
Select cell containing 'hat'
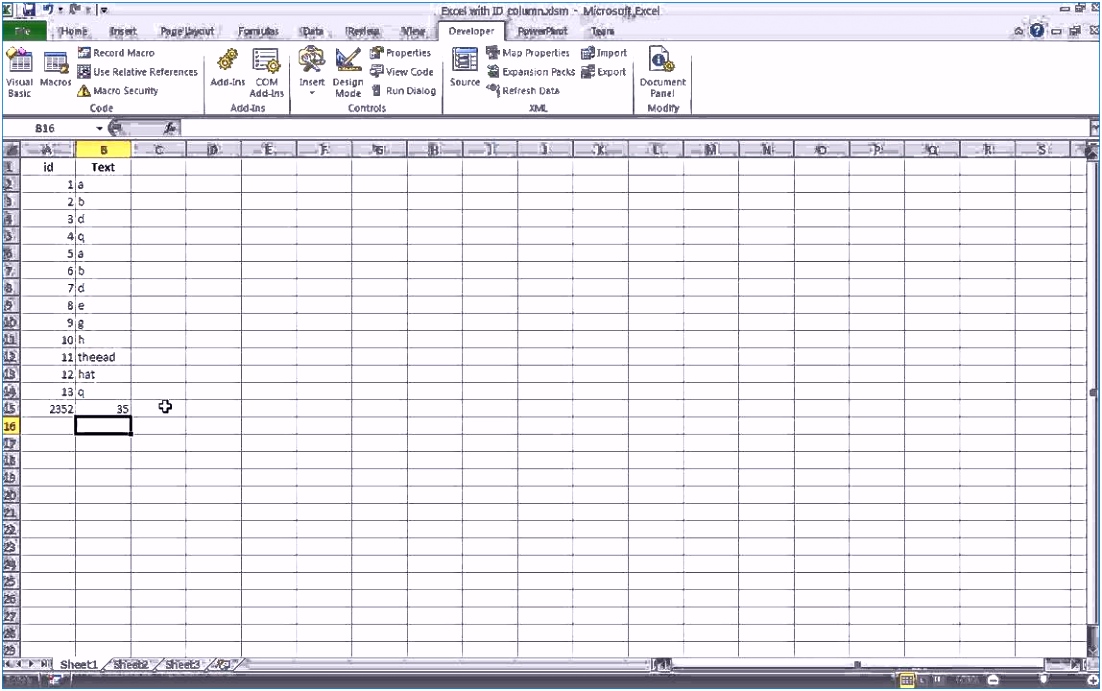(x=103, y=375)
